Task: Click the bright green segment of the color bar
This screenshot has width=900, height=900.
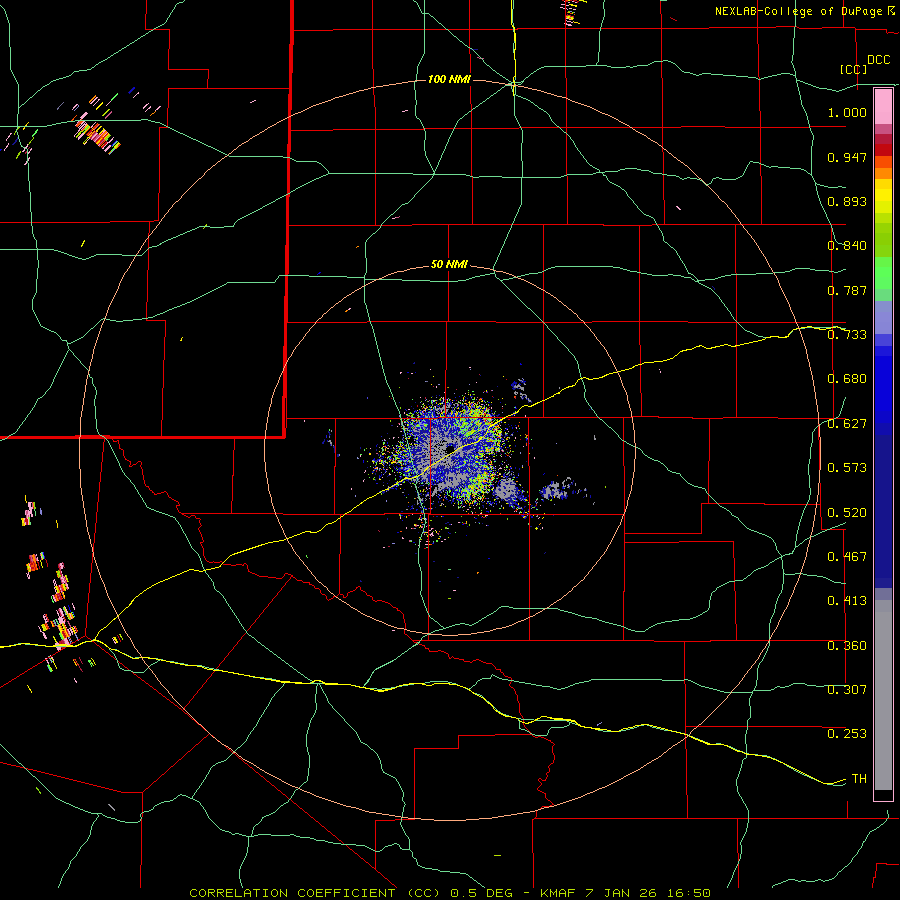Action: pos(883,273)
